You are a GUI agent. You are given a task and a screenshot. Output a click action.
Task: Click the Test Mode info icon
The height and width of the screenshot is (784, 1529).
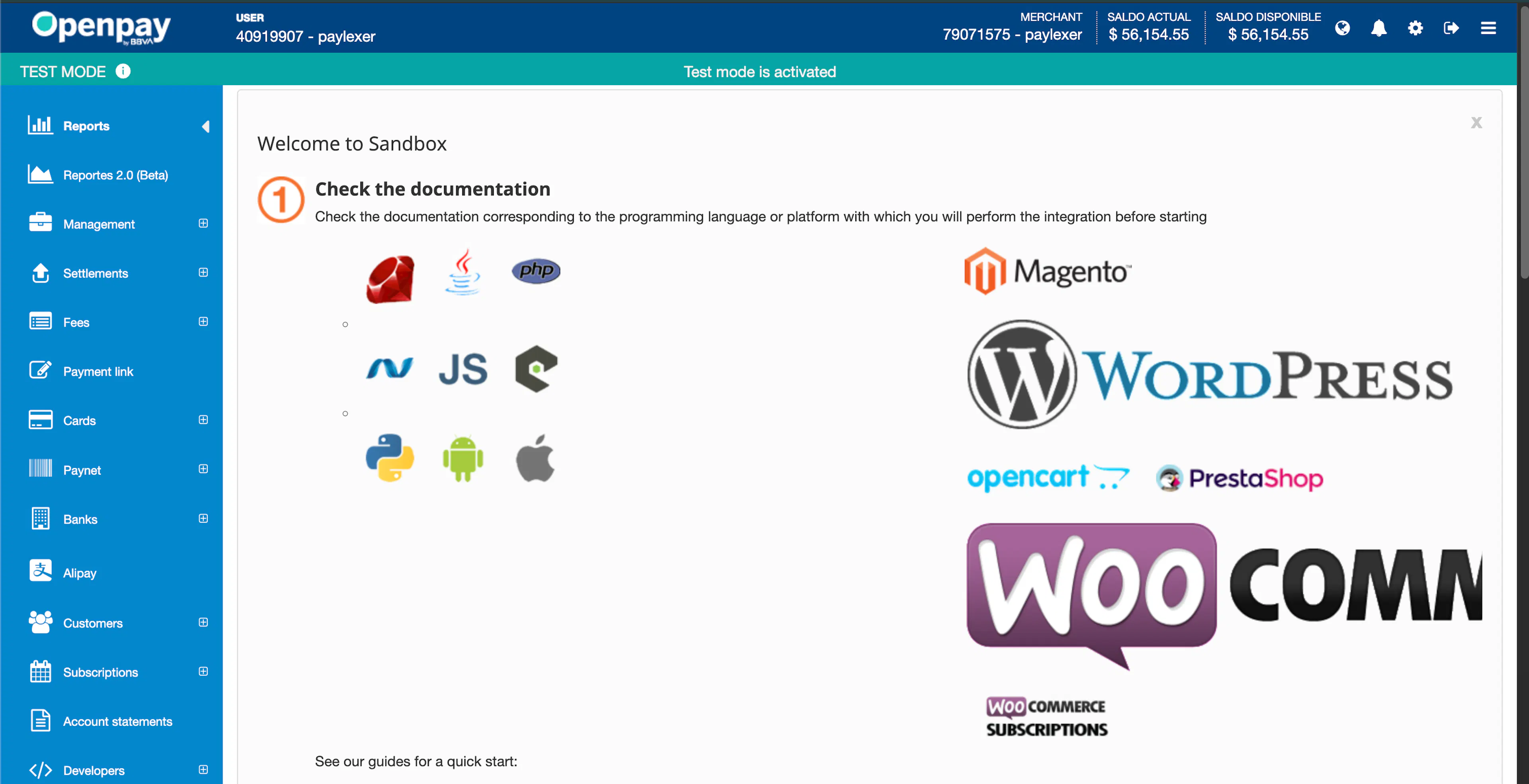(123, 71)
